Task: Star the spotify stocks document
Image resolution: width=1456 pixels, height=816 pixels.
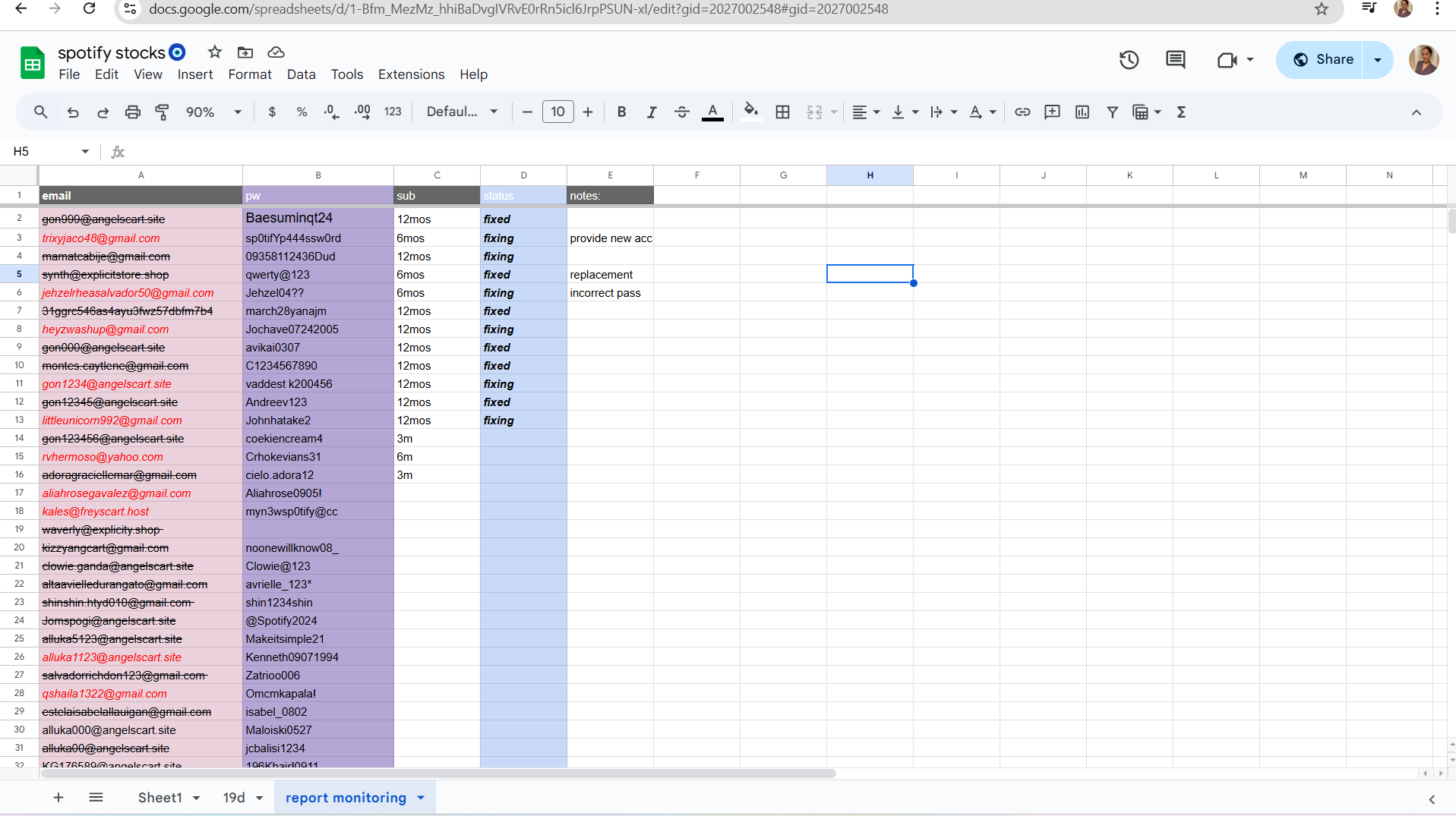Action: tap(215, 52)
